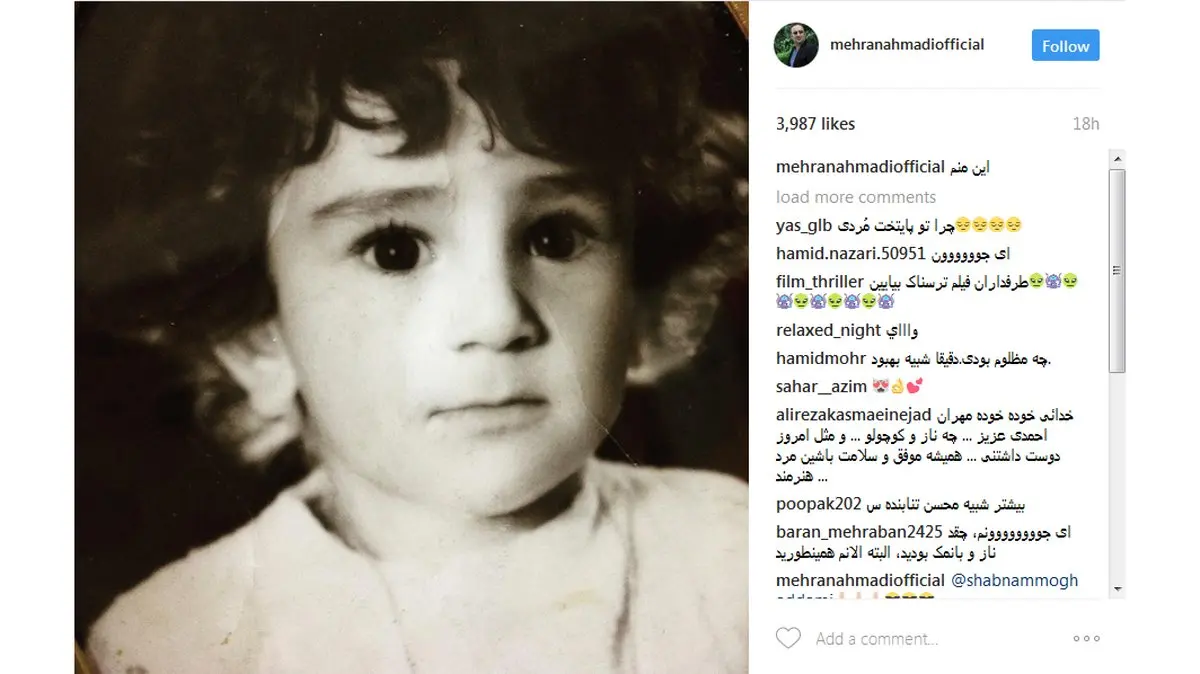
Task: Open the three-dot more options menu
Action: pyautogui.click(x=1086, y=638)
